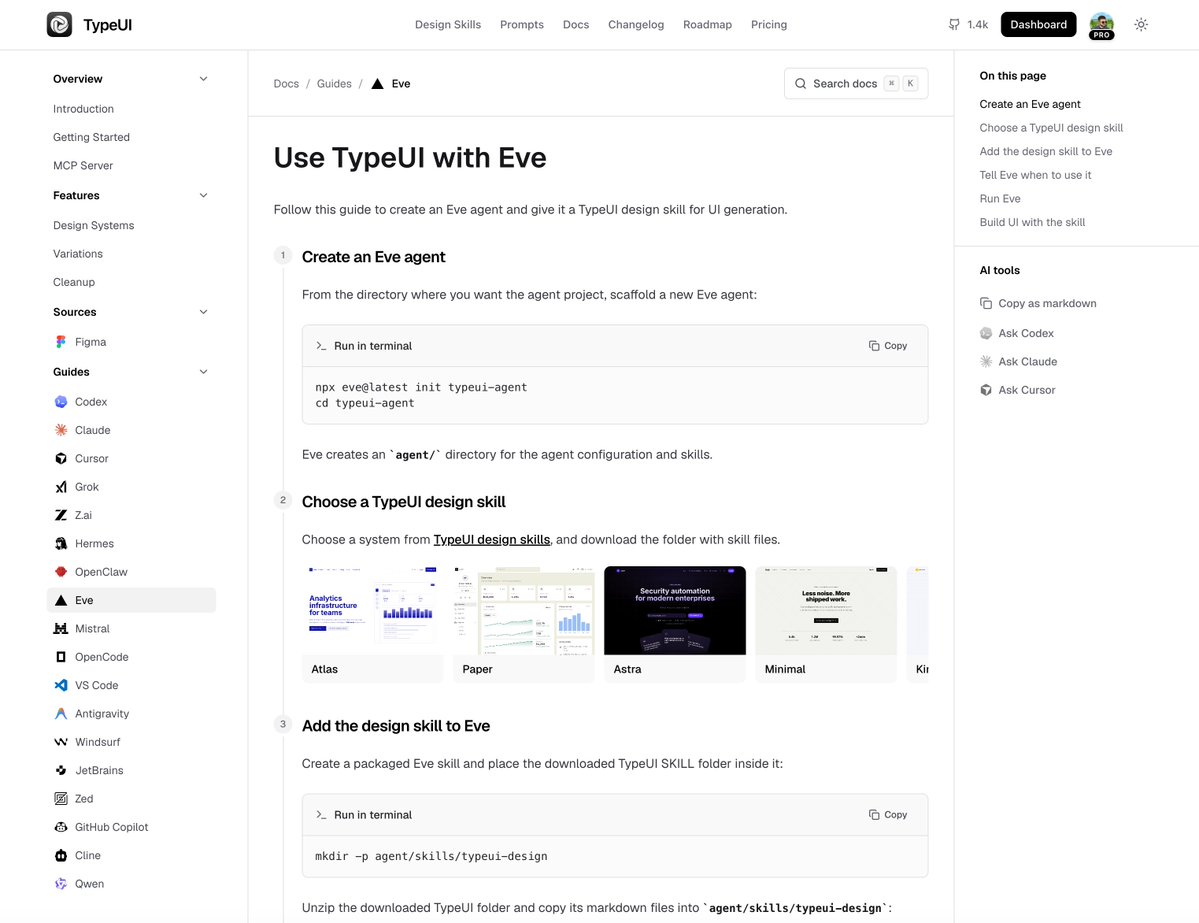Click the Dashboard button
This screenshot has height=923, width=1199.
click(x=1038, y=24)
